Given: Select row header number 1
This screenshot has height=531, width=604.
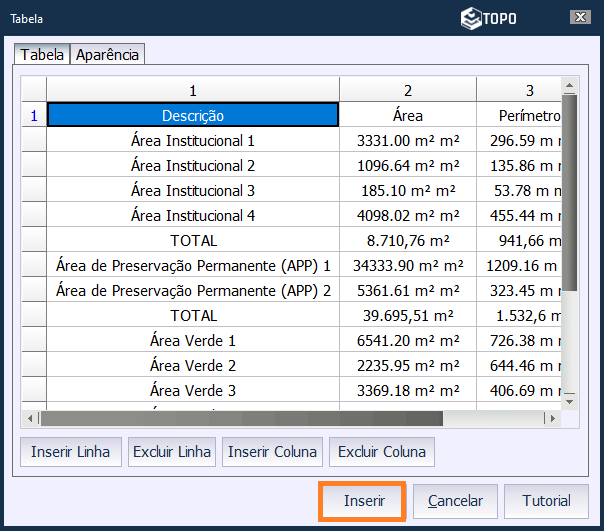Looking at the screenshot, I should click(33, 116).
